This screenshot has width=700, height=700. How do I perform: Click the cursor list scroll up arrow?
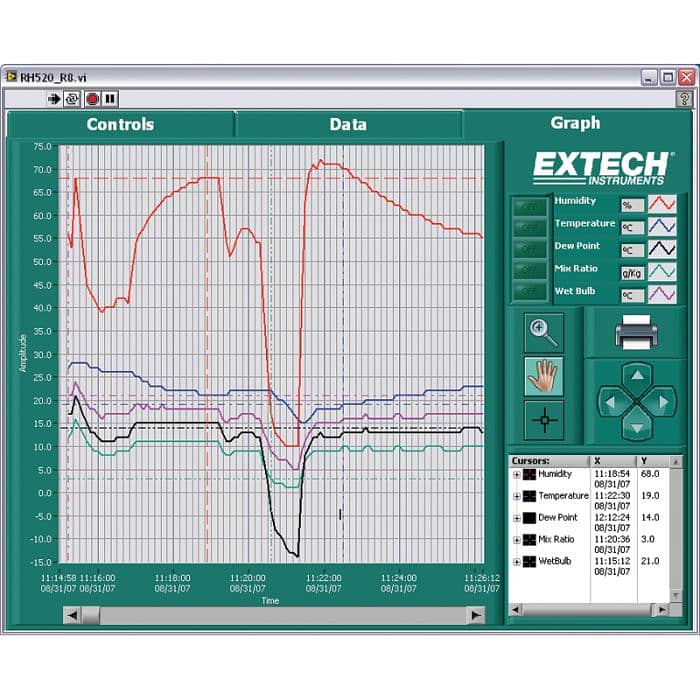676,462
